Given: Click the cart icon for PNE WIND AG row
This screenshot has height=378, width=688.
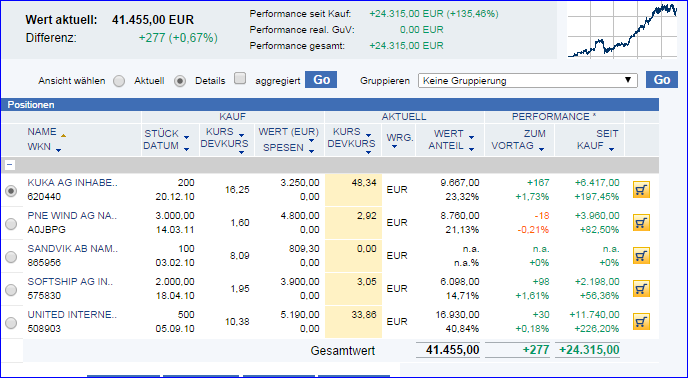Looking at the screenshot, I should tap(641, 223).
